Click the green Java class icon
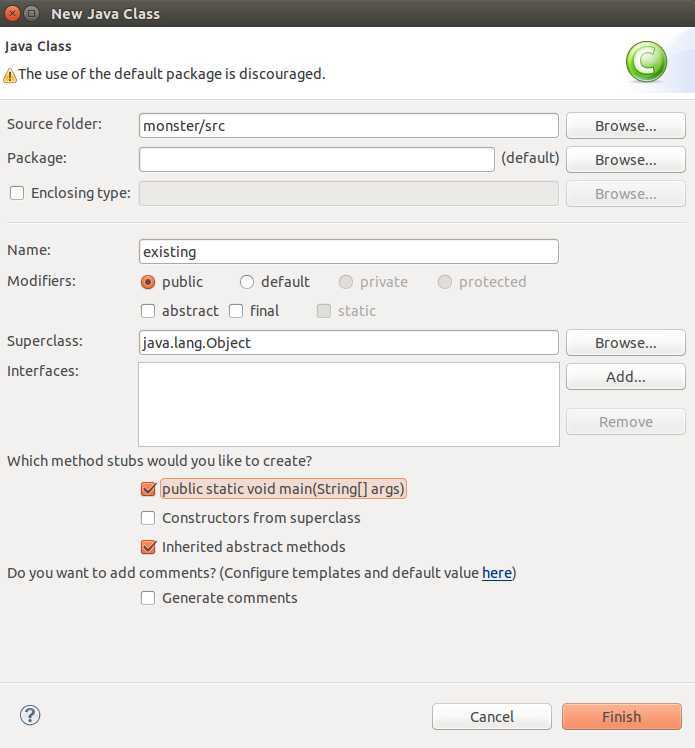The width and height of the screenshot is (695, 748). pyautogui.click(x=646, y=62)
